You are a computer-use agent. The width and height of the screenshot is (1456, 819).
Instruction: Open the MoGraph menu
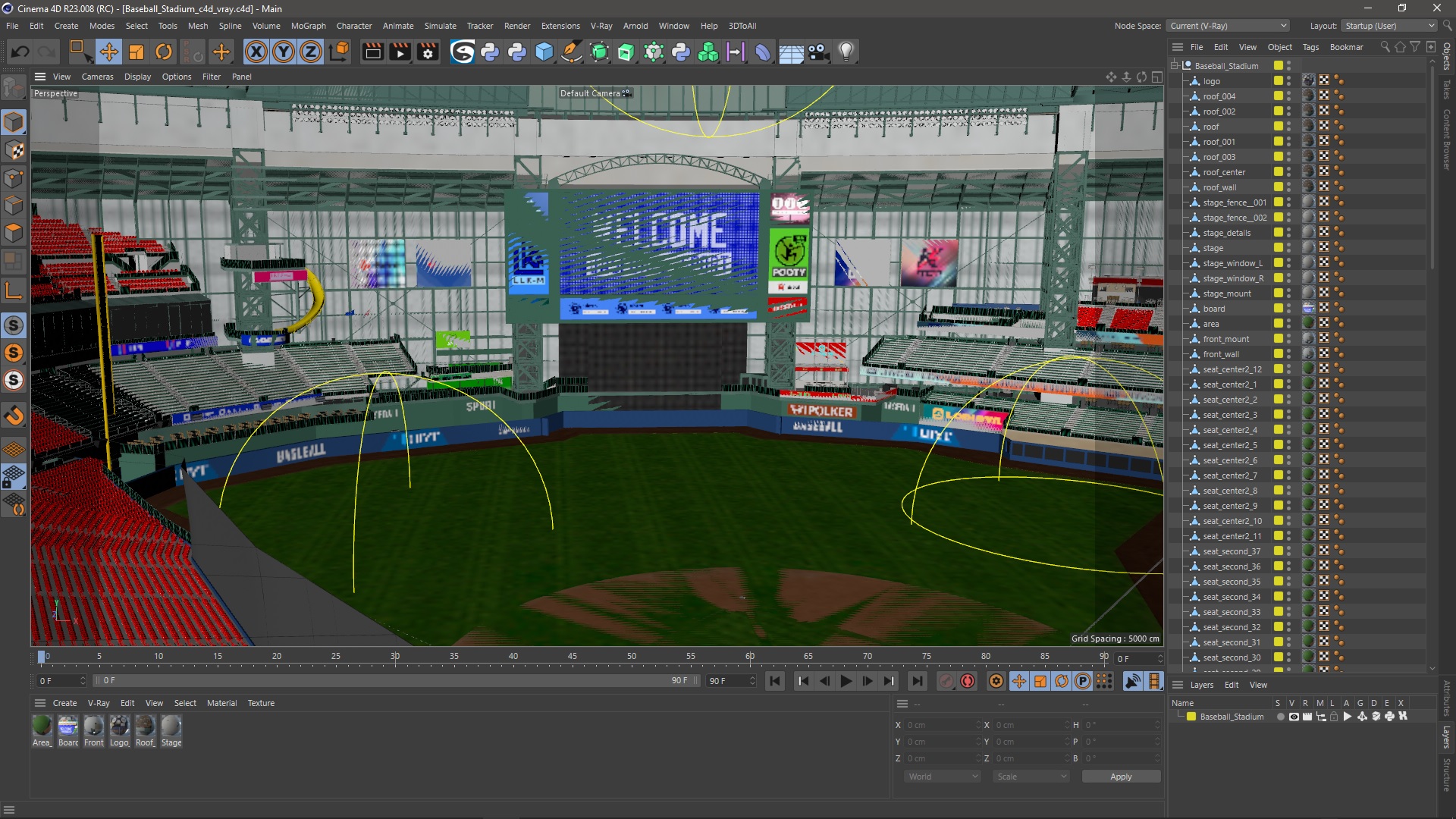click(308, 26)
